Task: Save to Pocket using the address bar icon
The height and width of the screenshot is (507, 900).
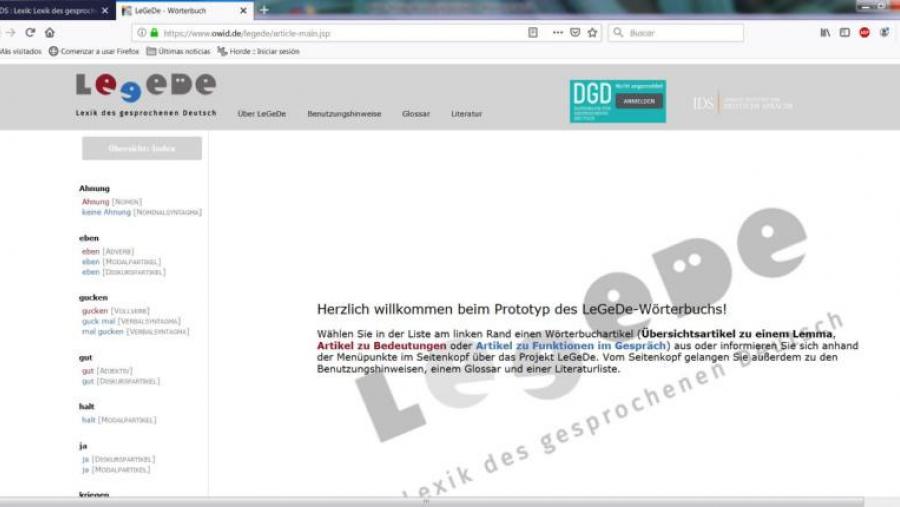Action: 575,32
